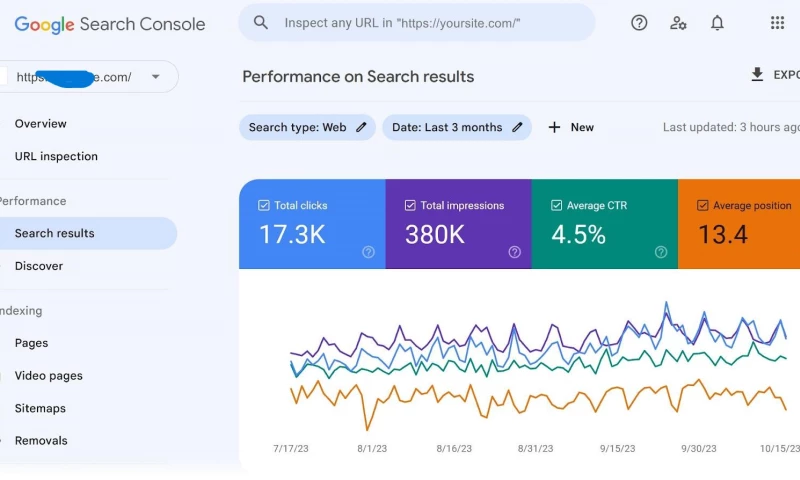Open Total impressions help icon

tap(515, 252)
